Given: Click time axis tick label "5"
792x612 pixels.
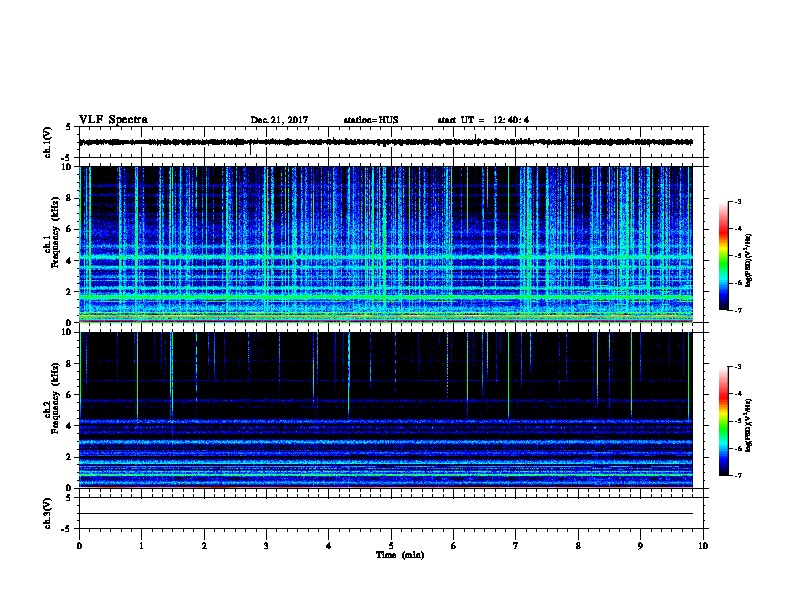Looking at the screenshot, I should point(391,546).
